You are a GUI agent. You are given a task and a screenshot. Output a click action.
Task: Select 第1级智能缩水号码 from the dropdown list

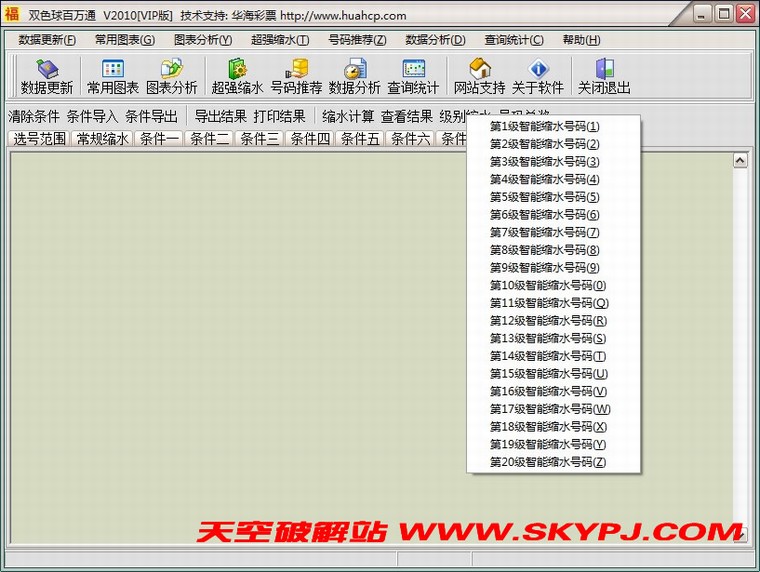(544, 127)
